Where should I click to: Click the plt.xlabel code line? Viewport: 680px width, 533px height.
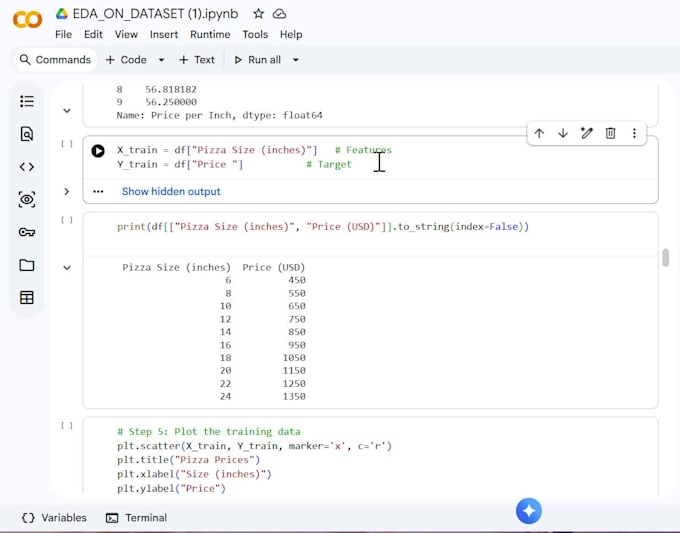pos(194,474)
